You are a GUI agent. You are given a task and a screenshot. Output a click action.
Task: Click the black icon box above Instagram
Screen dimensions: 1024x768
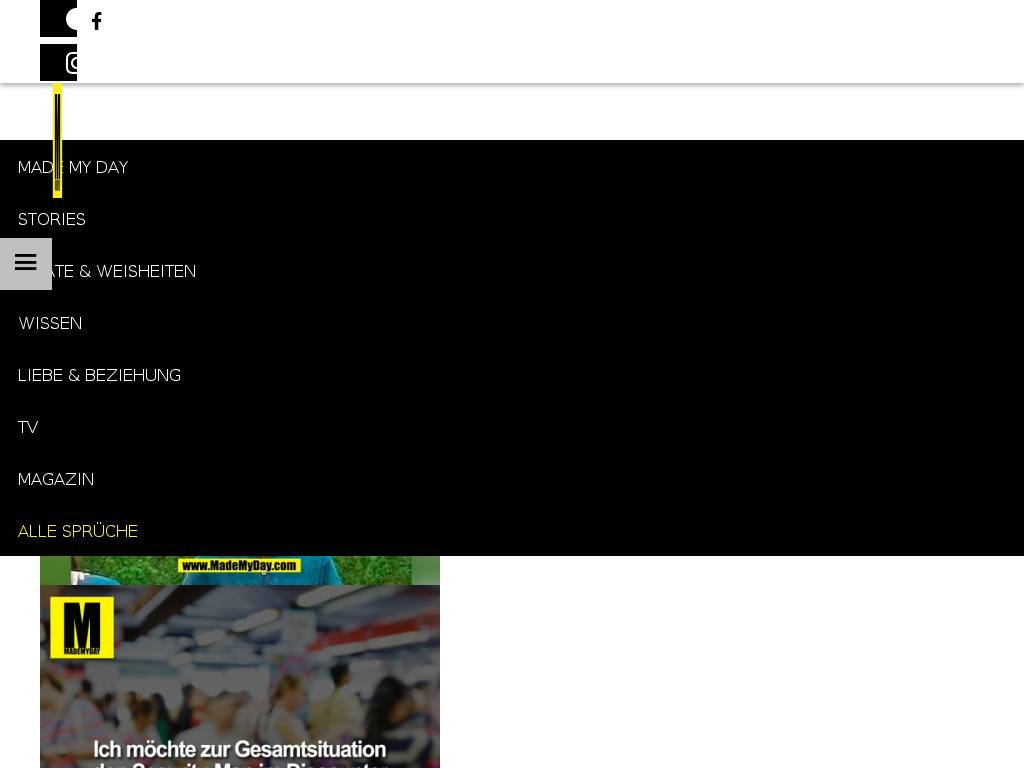coord(58,18)
